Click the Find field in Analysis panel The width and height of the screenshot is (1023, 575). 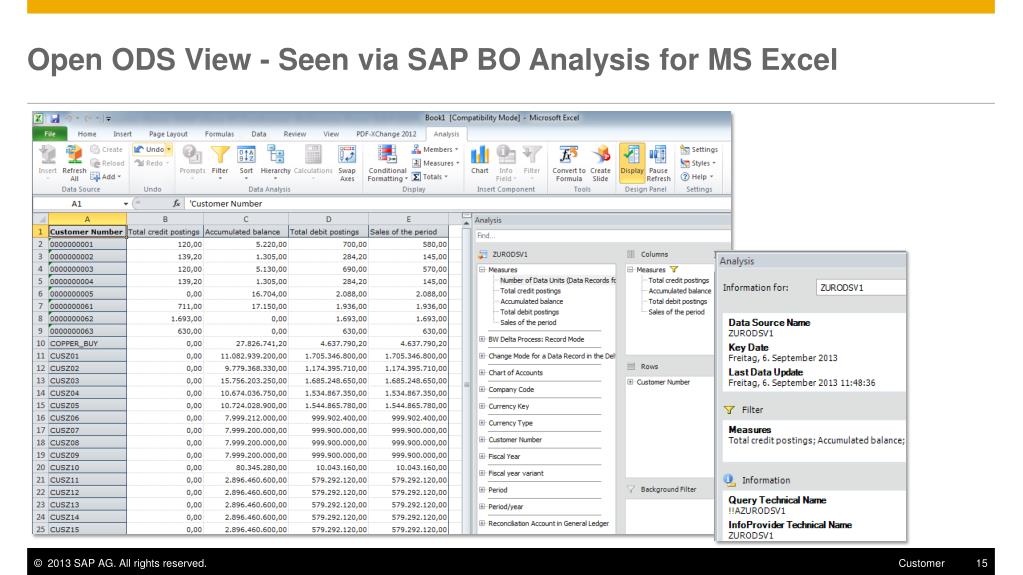(x=602, y=236)
